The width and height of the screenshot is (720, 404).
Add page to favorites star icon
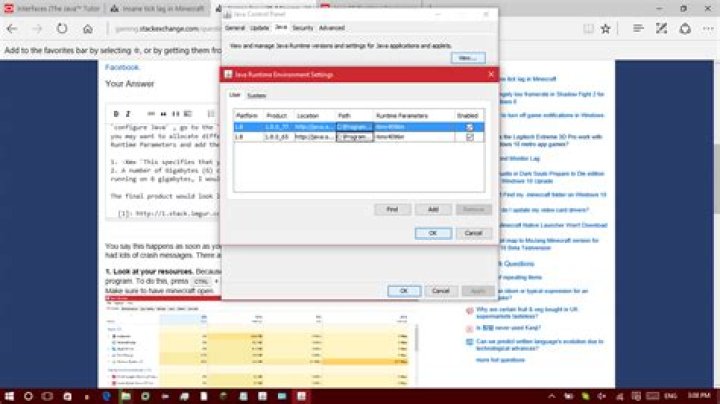tap(606, 29)
